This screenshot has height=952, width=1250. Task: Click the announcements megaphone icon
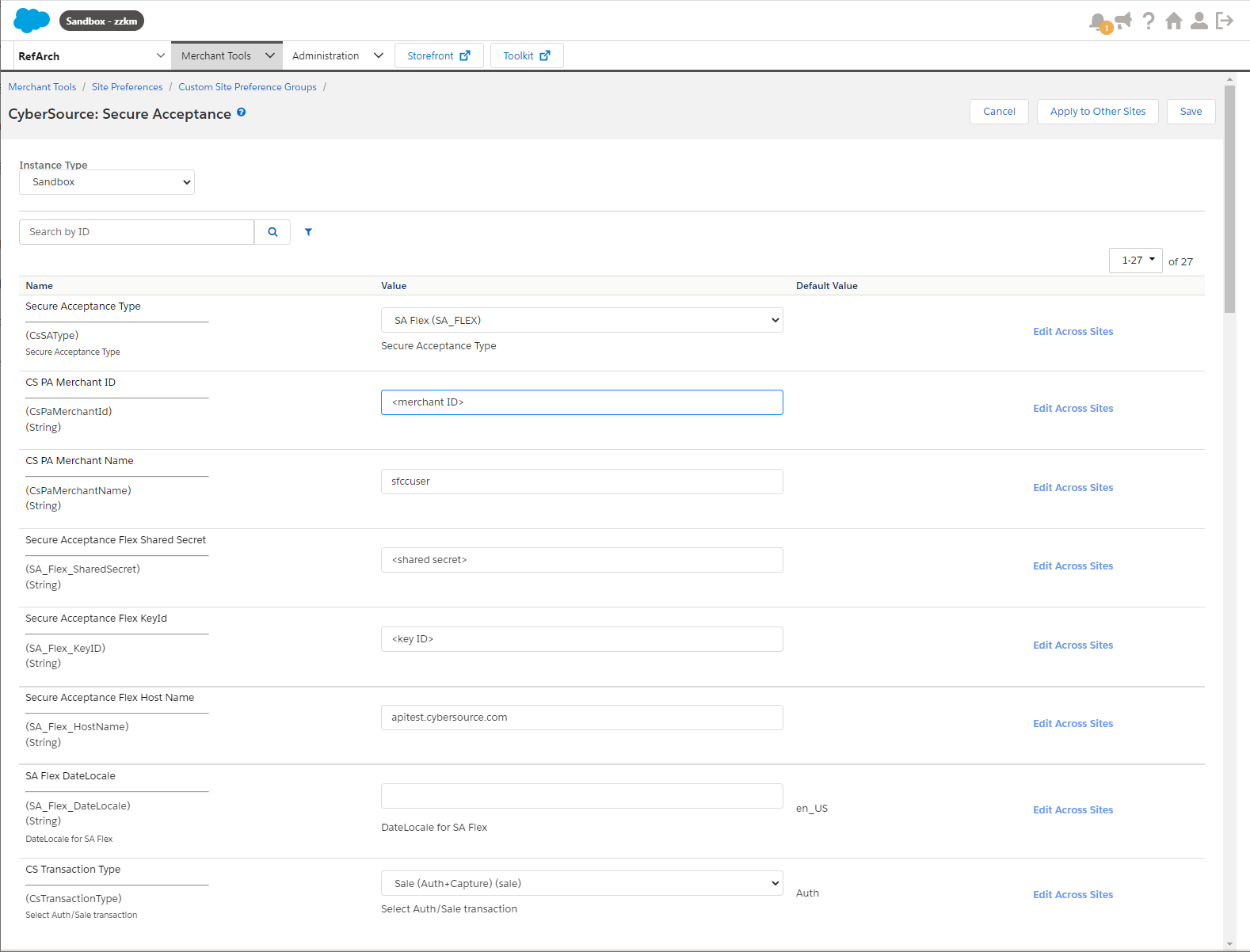[1123, 21]
